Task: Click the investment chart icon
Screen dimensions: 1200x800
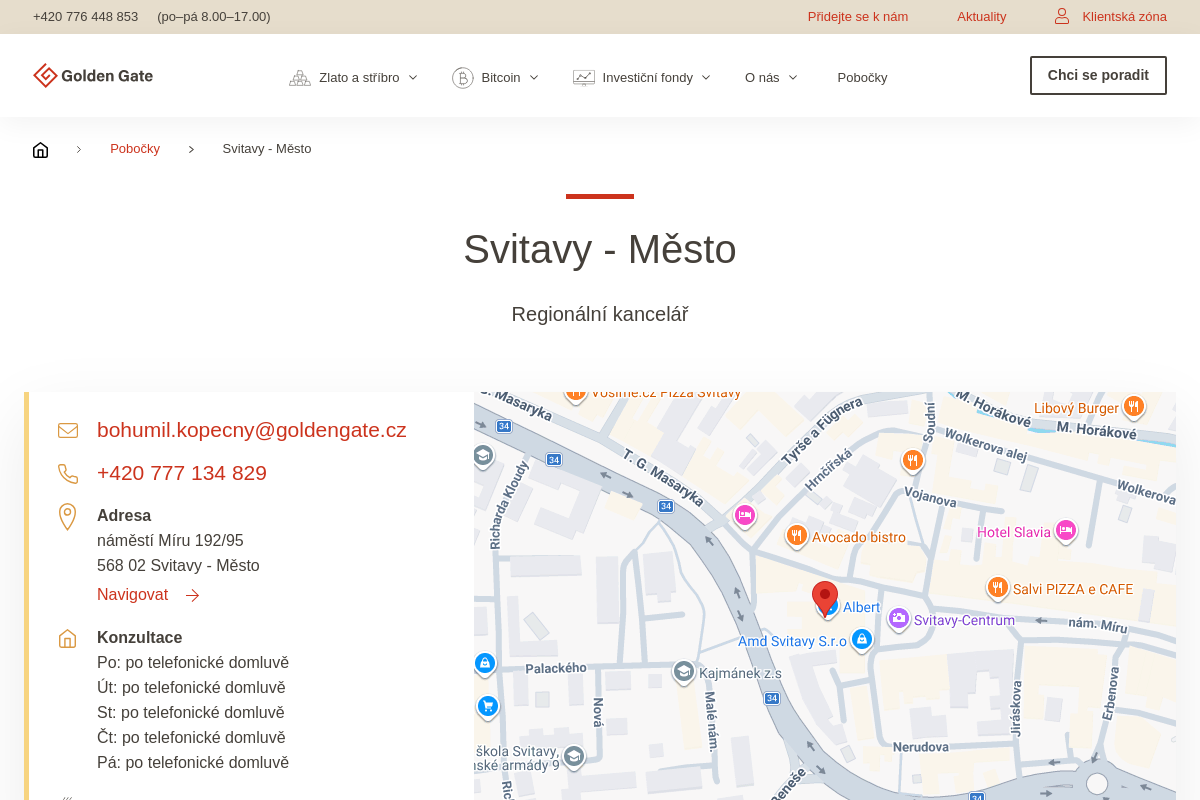Action: point(584,78)
